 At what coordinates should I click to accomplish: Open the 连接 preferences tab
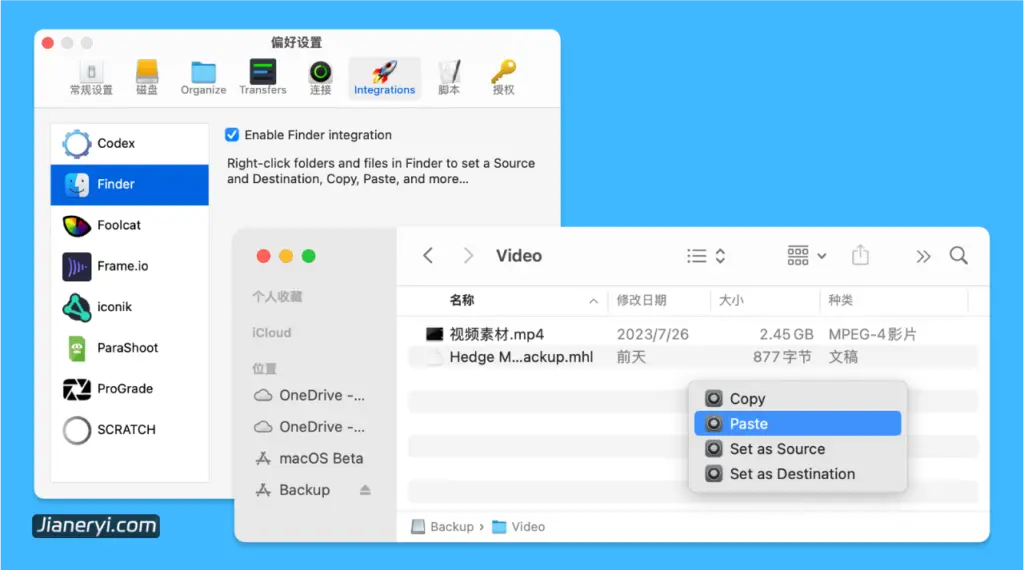(x=320, y=78)
